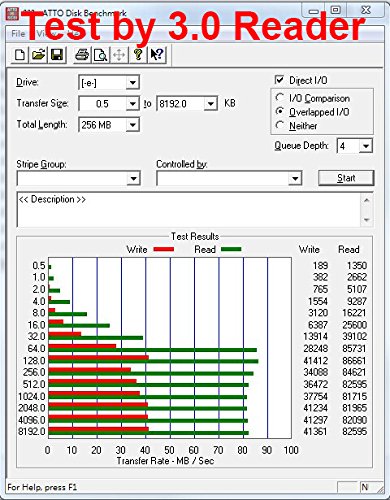Open the File menu
The image size is (390, 500).
(18, 33)
